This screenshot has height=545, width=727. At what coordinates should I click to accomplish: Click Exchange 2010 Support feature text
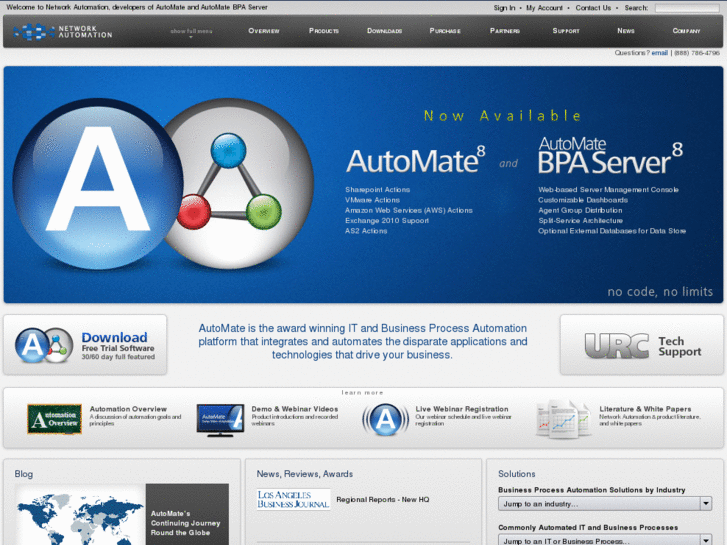pos(387,220)
